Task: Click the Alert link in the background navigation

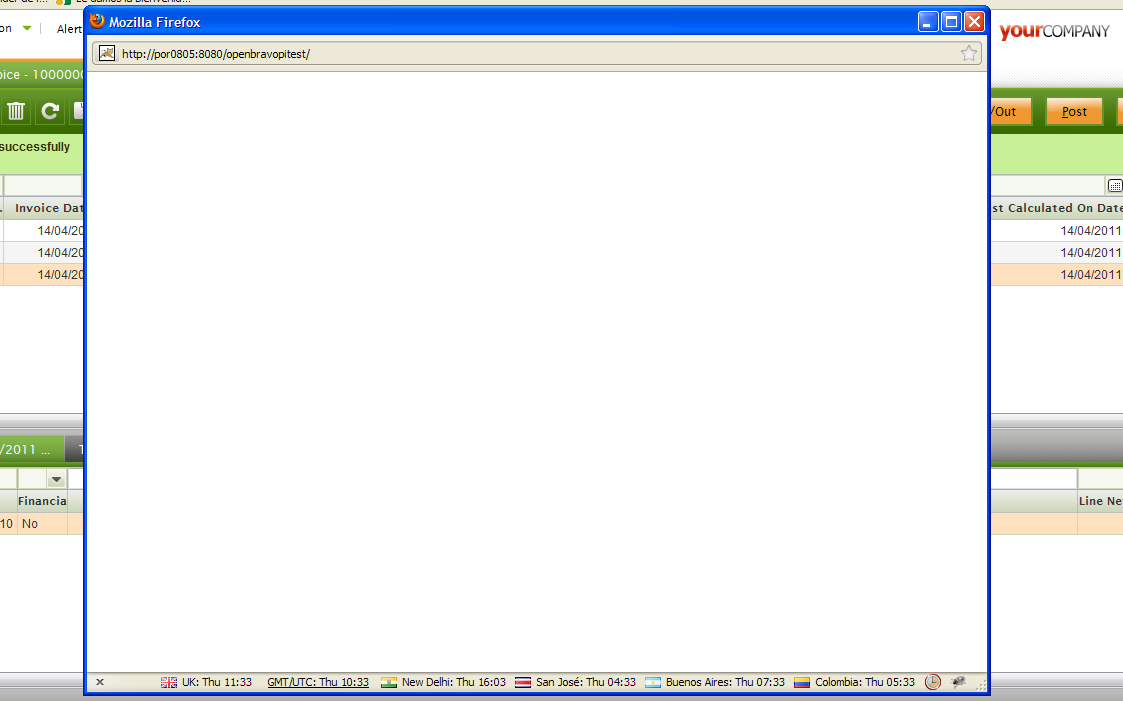Action: point(69,29)
